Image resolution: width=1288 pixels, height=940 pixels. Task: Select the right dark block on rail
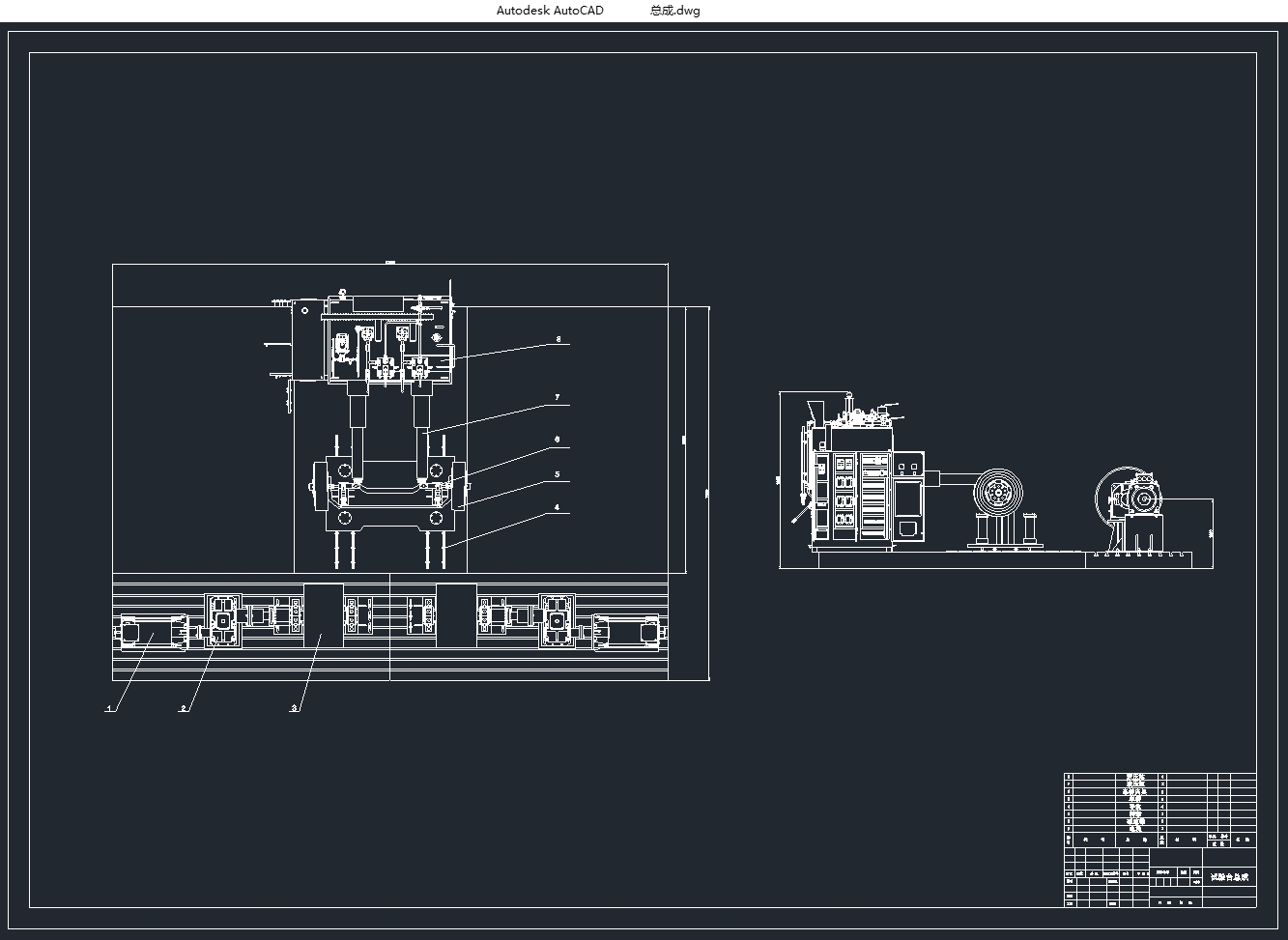456,615
